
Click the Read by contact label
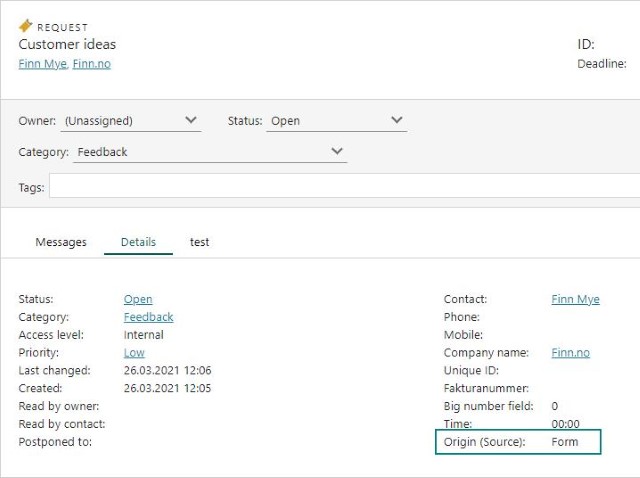[x=62, y=424]
